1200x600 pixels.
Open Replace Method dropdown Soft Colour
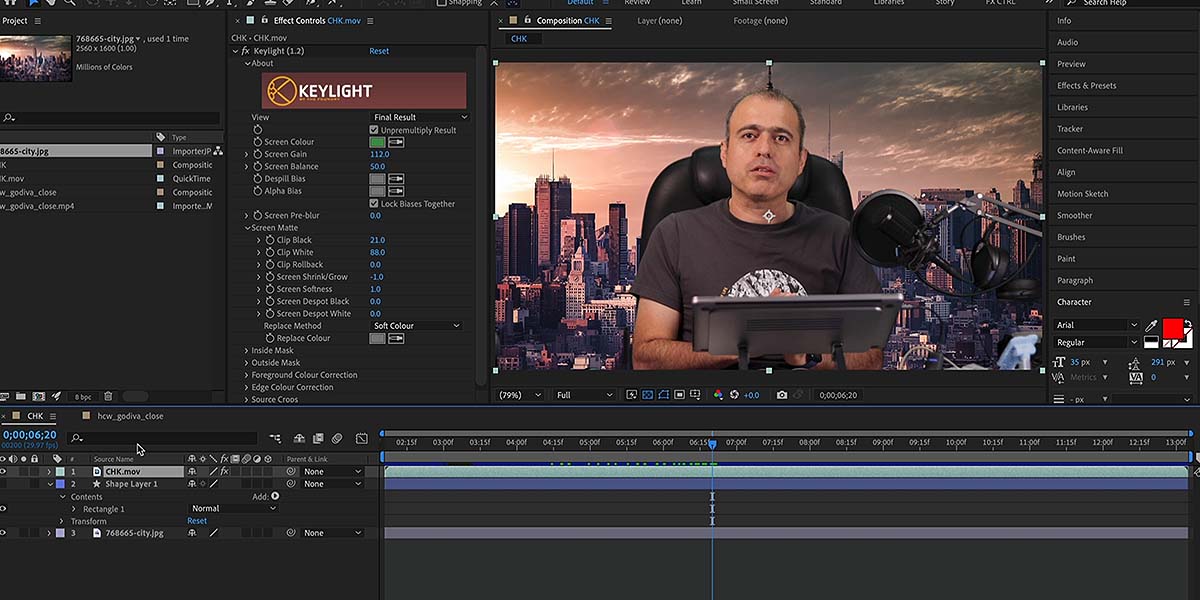click(416, 326)
